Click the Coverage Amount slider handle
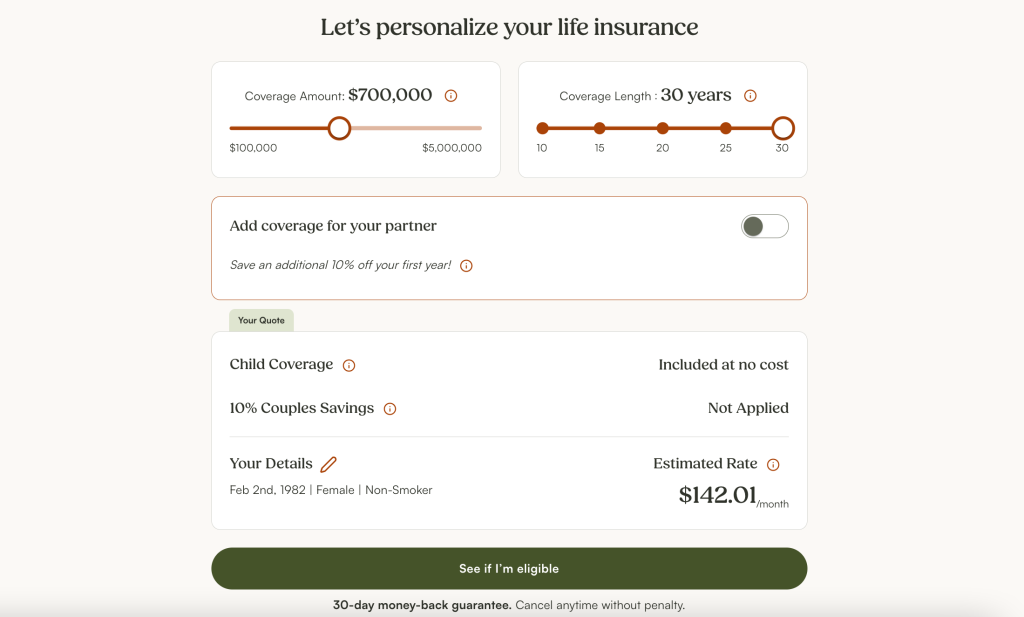Image resolution: width=1024 pixels, height=617 pixels. tap(340, 128)
